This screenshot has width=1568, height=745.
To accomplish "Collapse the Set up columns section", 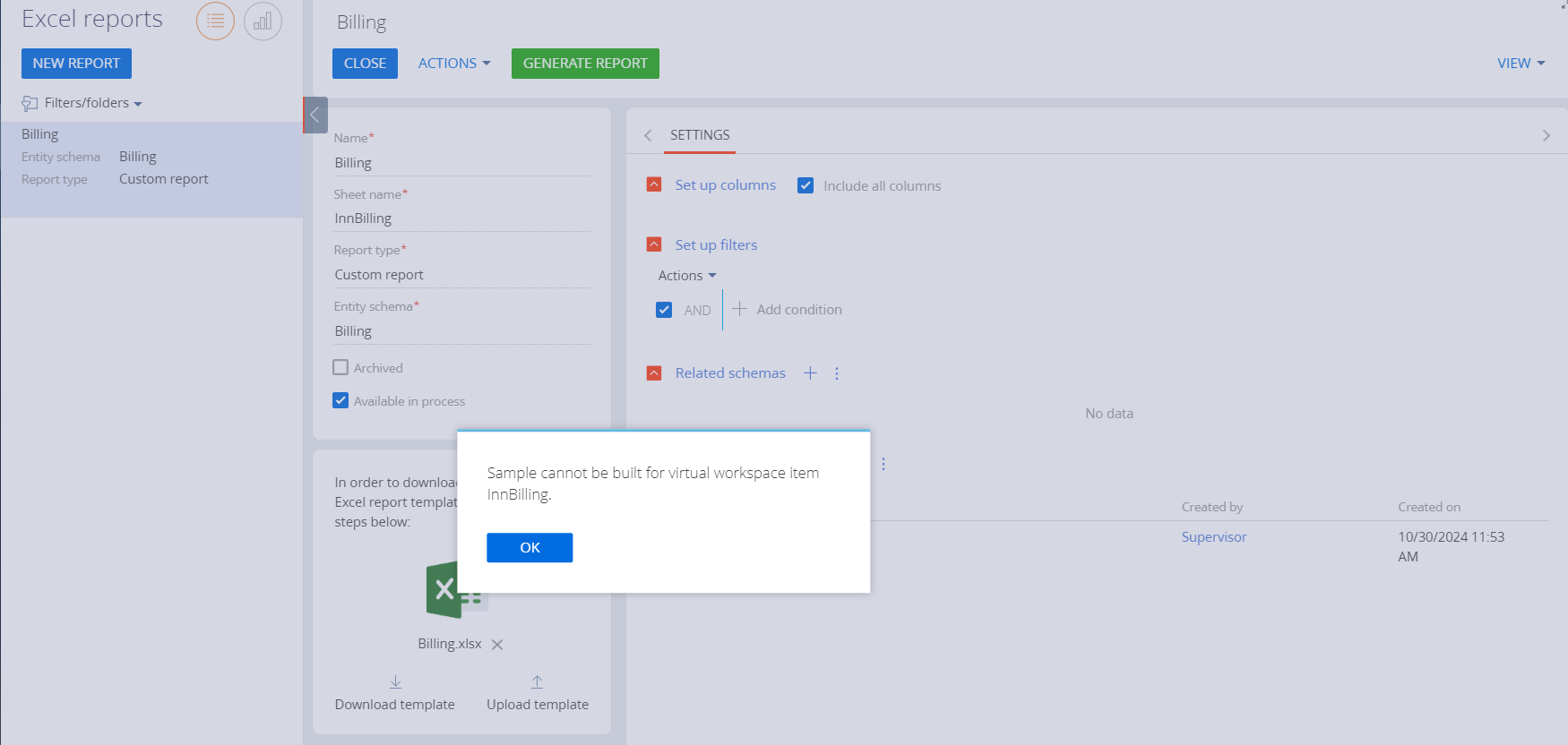I will pos(654,184).
